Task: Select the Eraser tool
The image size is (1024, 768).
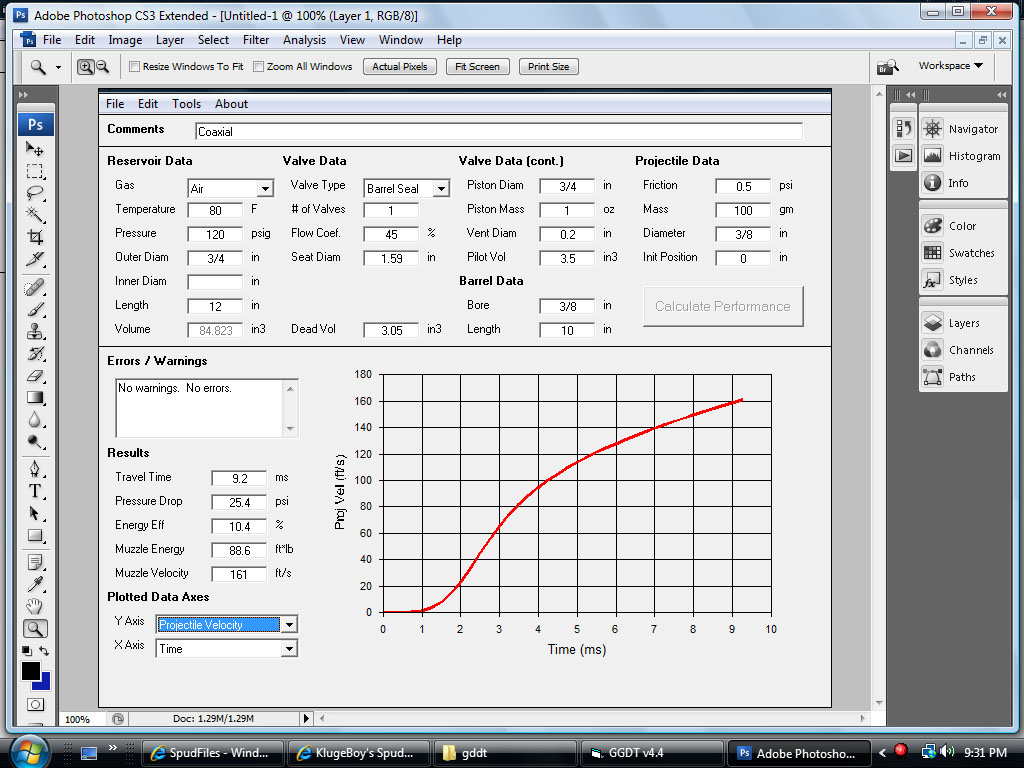Action: (35, 375)
